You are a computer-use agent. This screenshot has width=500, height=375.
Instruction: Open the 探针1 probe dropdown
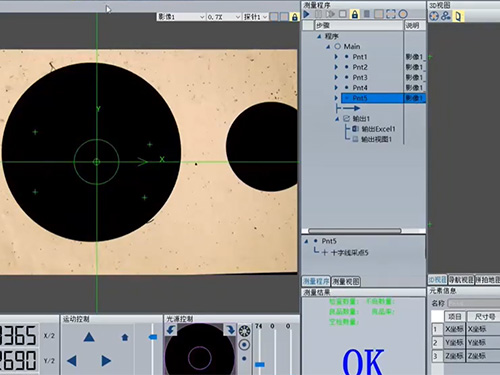pyautogui.click(x=256, y=17)
